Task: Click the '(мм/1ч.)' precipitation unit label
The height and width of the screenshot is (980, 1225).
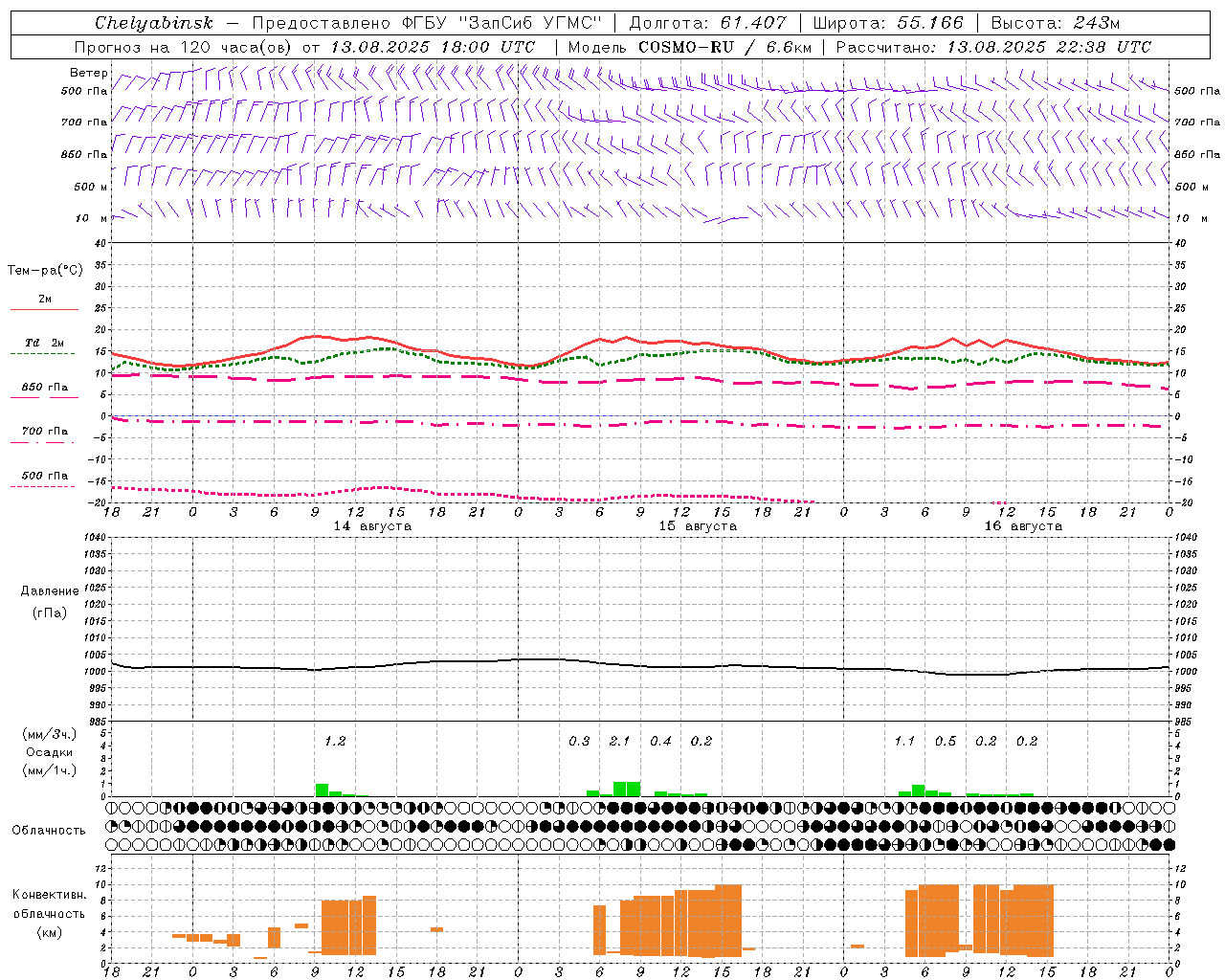Action: tap(49, 770)
